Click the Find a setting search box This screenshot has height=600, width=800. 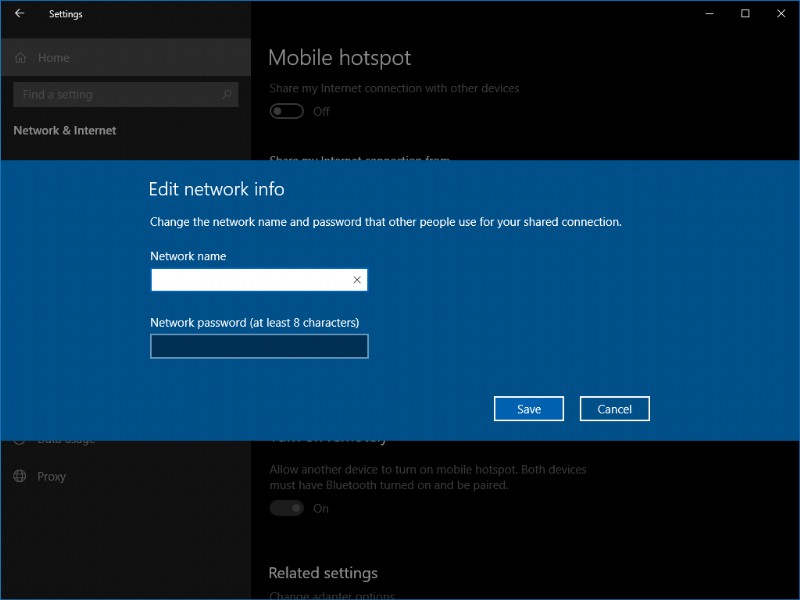[110, 93]
